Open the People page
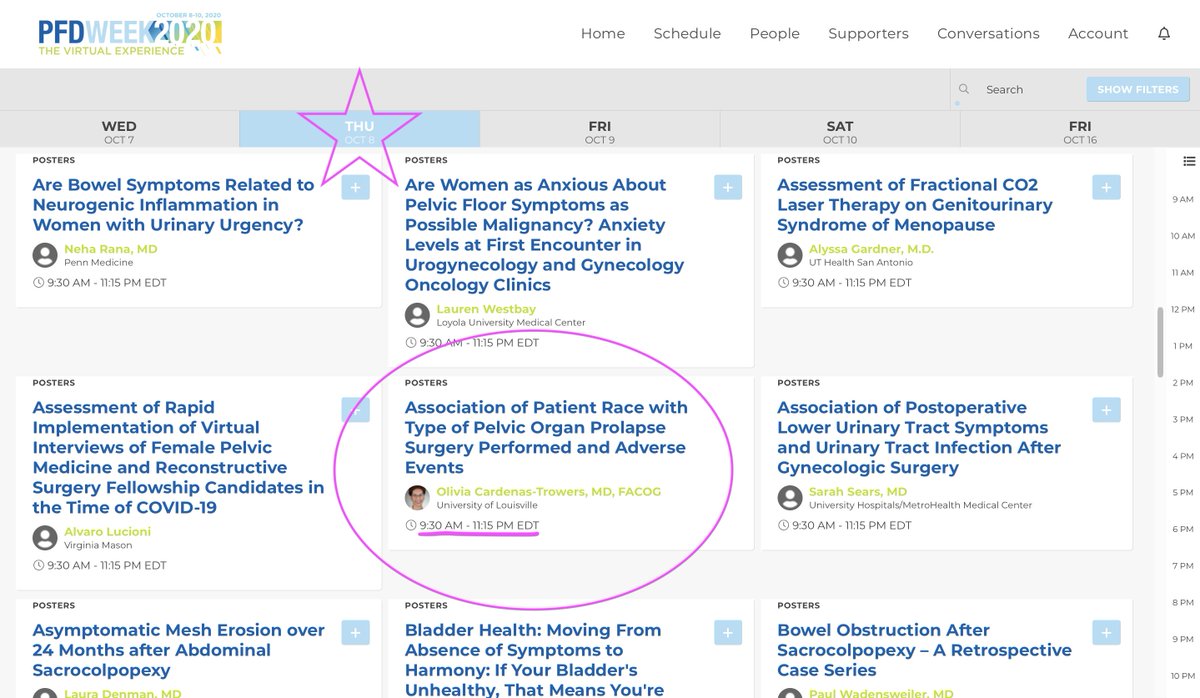Viewport: 1200px width, 698px height. (x=775, y=33)
